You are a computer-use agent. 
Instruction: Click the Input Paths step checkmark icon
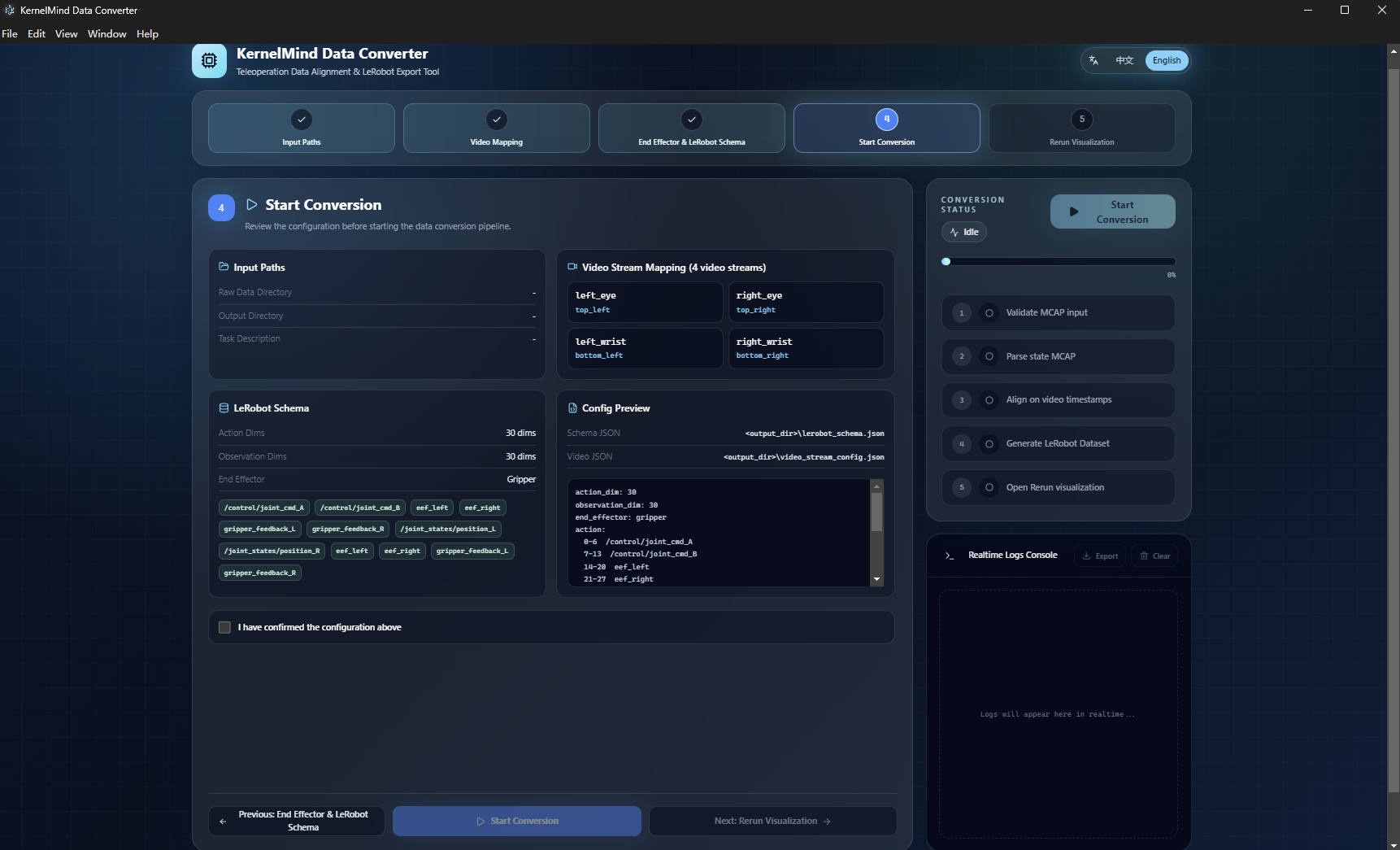[302, 120]
